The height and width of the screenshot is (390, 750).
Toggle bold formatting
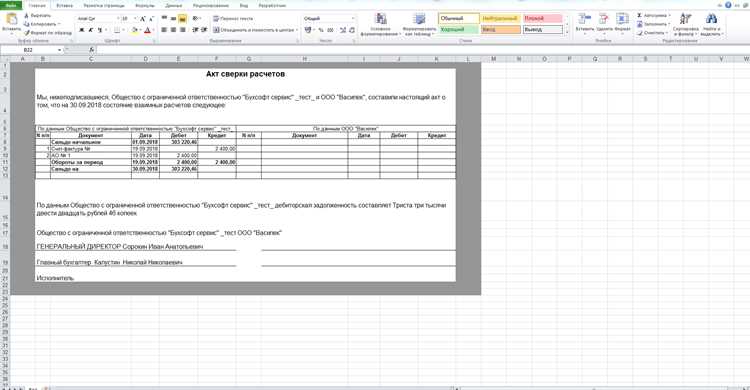(x=82, y=30)
